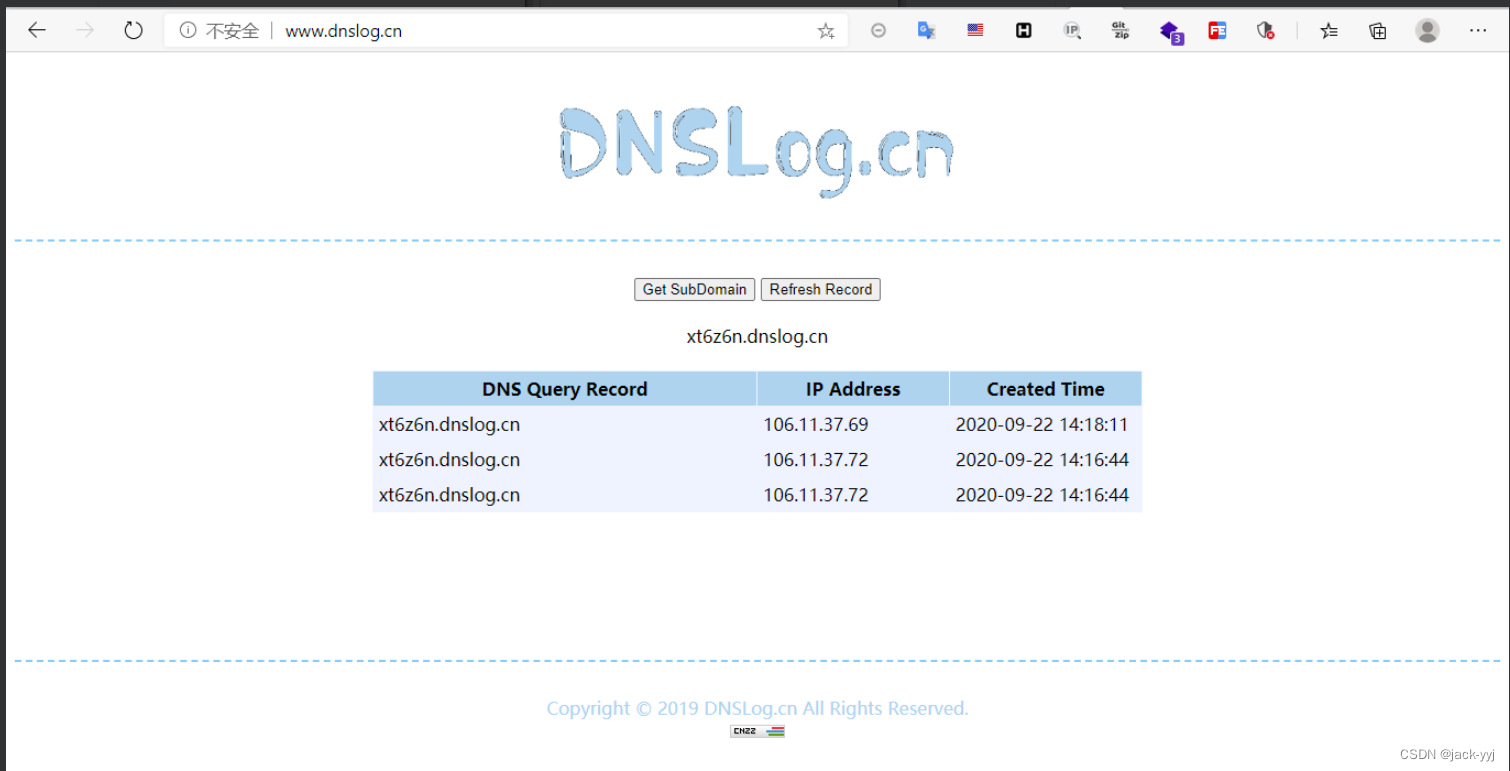Click the Refresh Record button
This screenshot has height=771, width=1510.
pyautogui.click(x=820, y=289)
